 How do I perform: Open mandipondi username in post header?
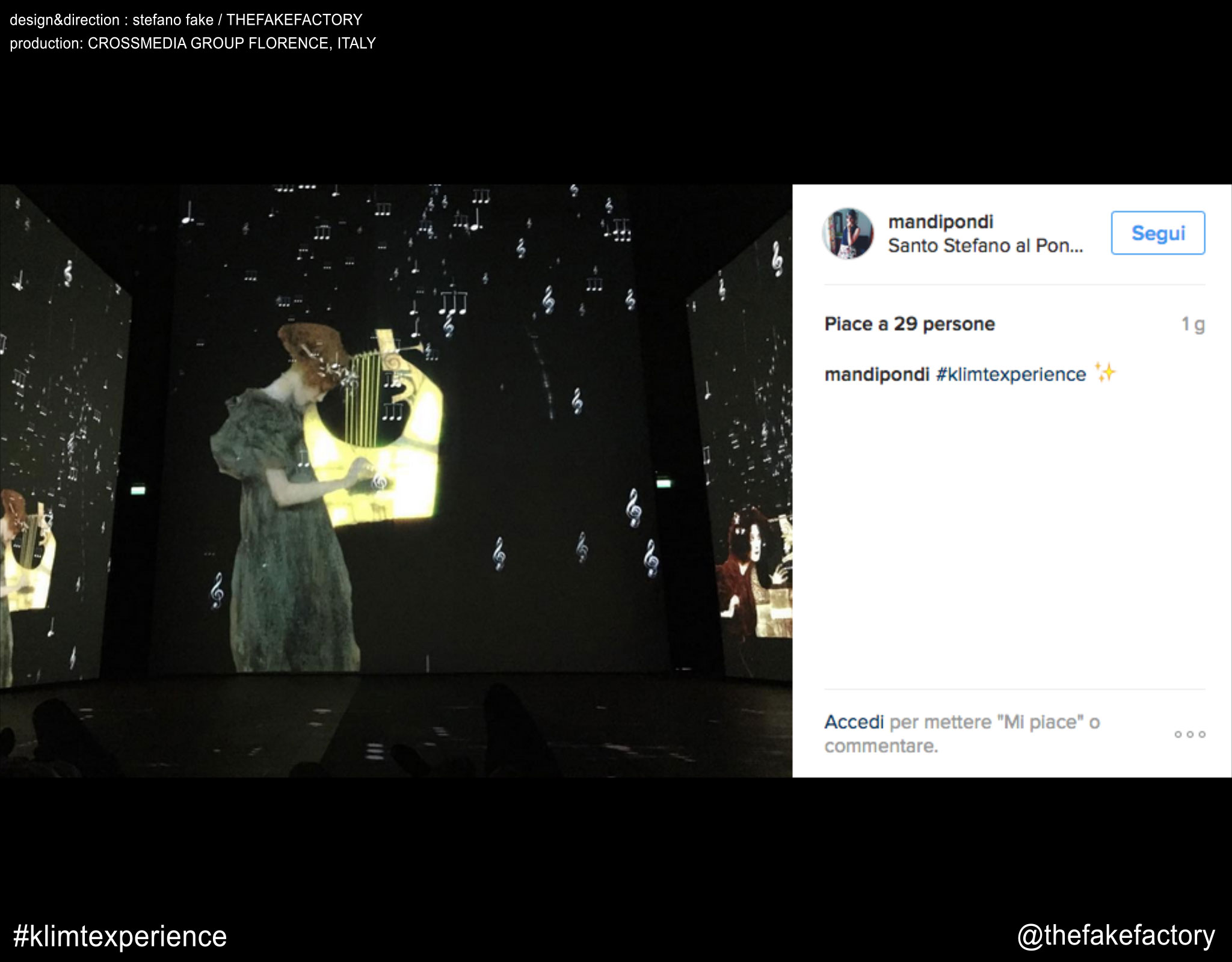941,222
